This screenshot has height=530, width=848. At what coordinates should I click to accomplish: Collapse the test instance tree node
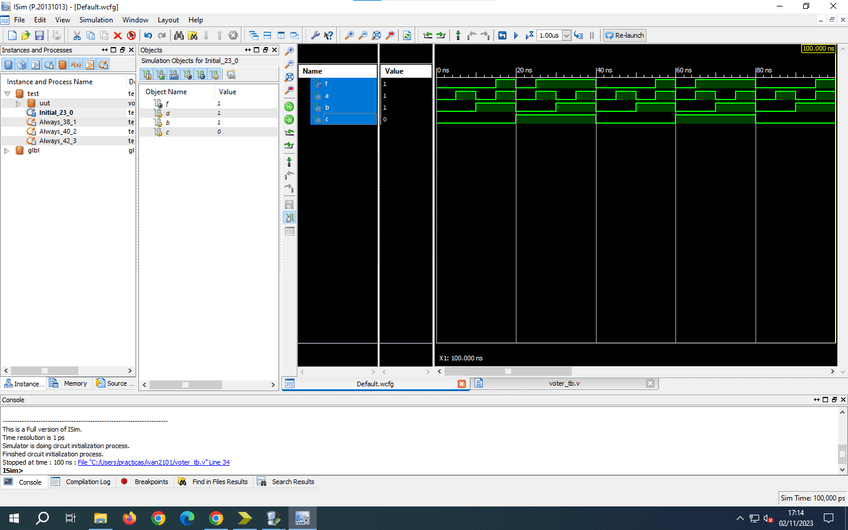pos(7,93)
